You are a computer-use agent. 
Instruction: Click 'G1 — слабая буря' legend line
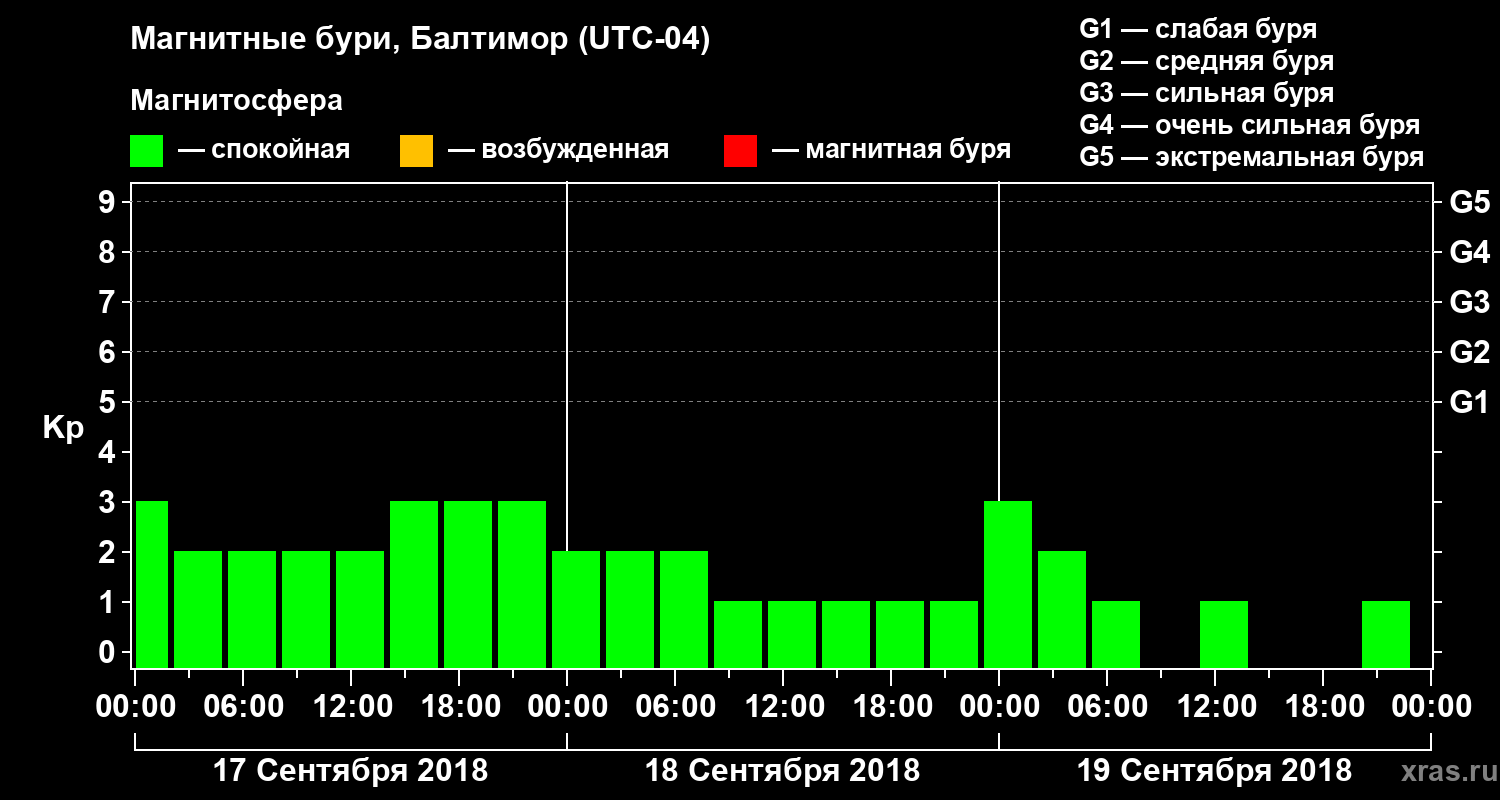click(x=1198, y=29)
